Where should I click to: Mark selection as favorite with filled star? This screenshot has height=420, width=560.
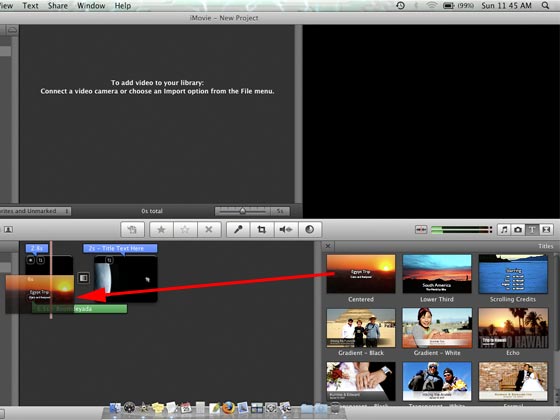(x=161, y=230)
